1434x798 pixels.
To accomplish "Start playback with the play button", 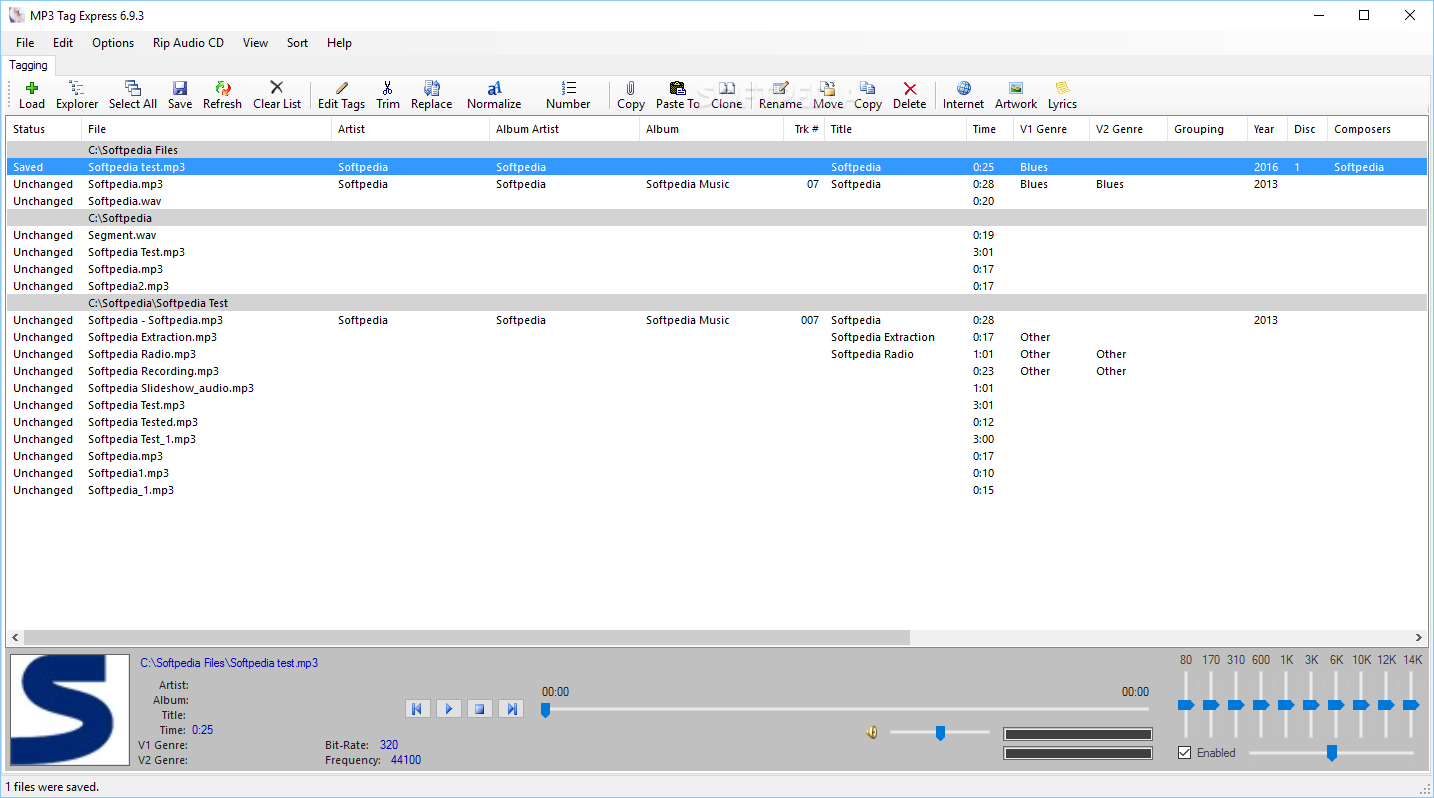I will (x=449, y=709).
